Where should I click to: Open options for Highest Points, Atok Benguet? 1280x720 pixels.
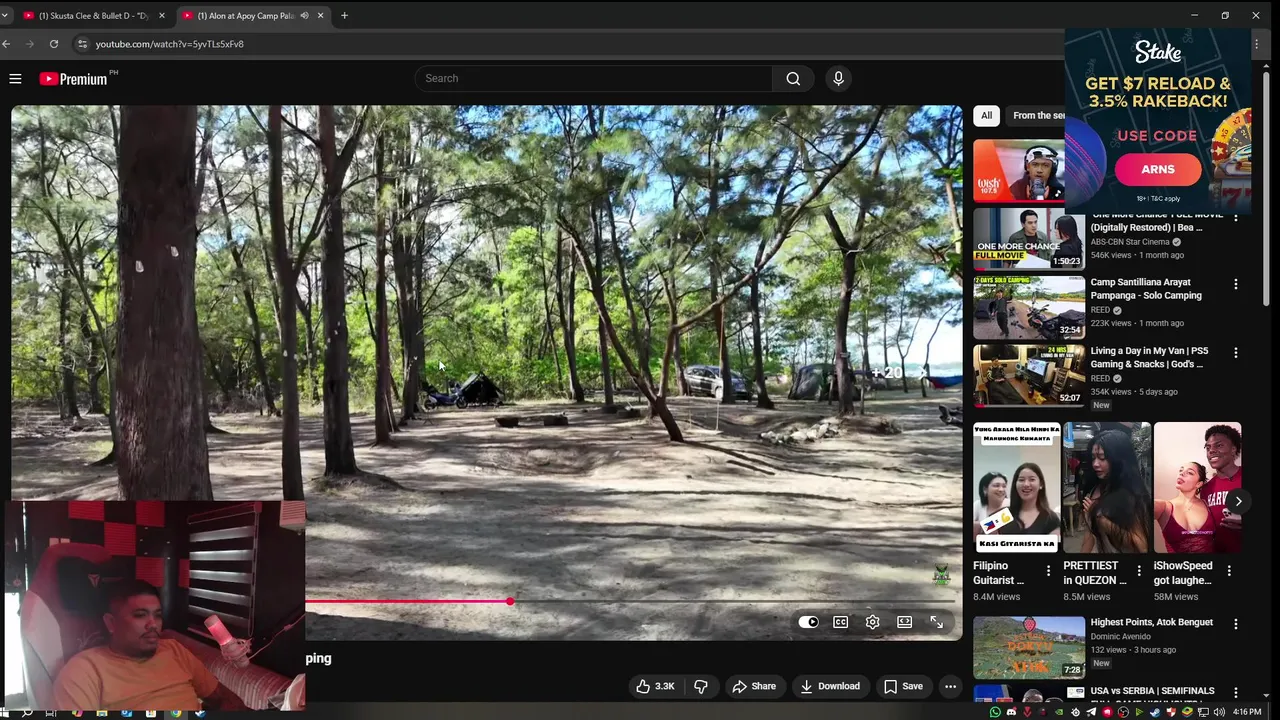click(x=1235, y=624)
